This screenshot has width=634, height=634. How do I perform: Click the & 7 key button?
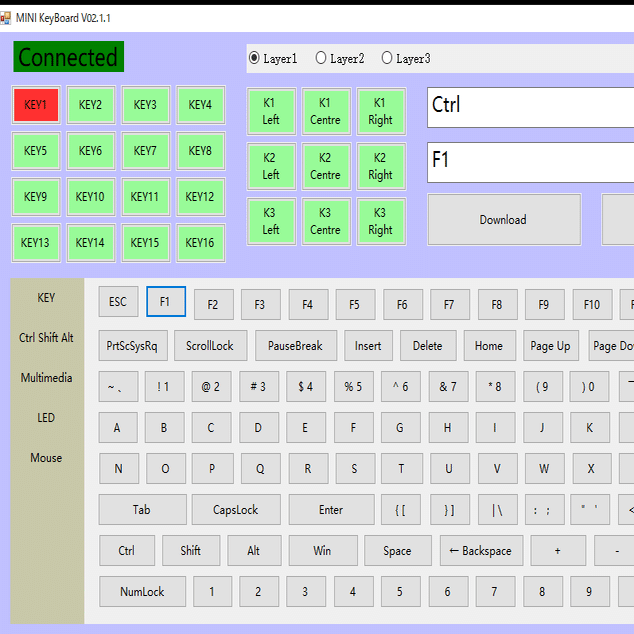(448, 387)
